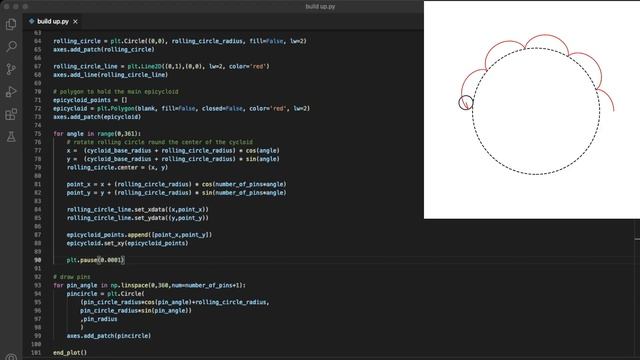
Task: Open the Accounts icon at sidebar bottom
Action: [x=11, y=357]
